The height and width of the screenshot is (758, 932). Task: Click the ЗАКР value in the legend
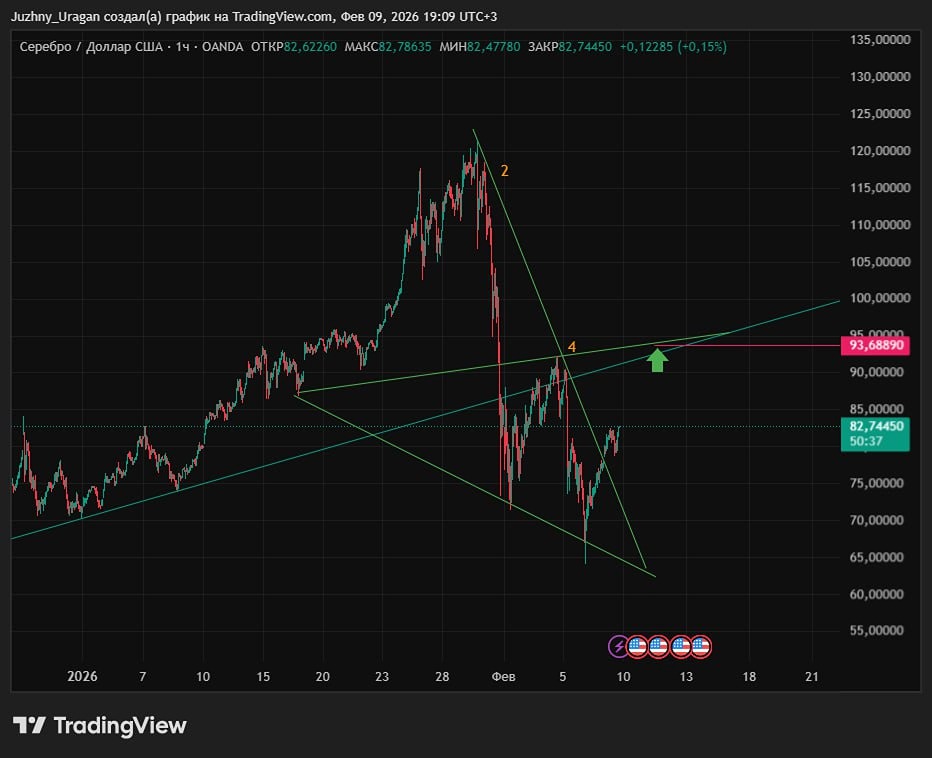585,47
